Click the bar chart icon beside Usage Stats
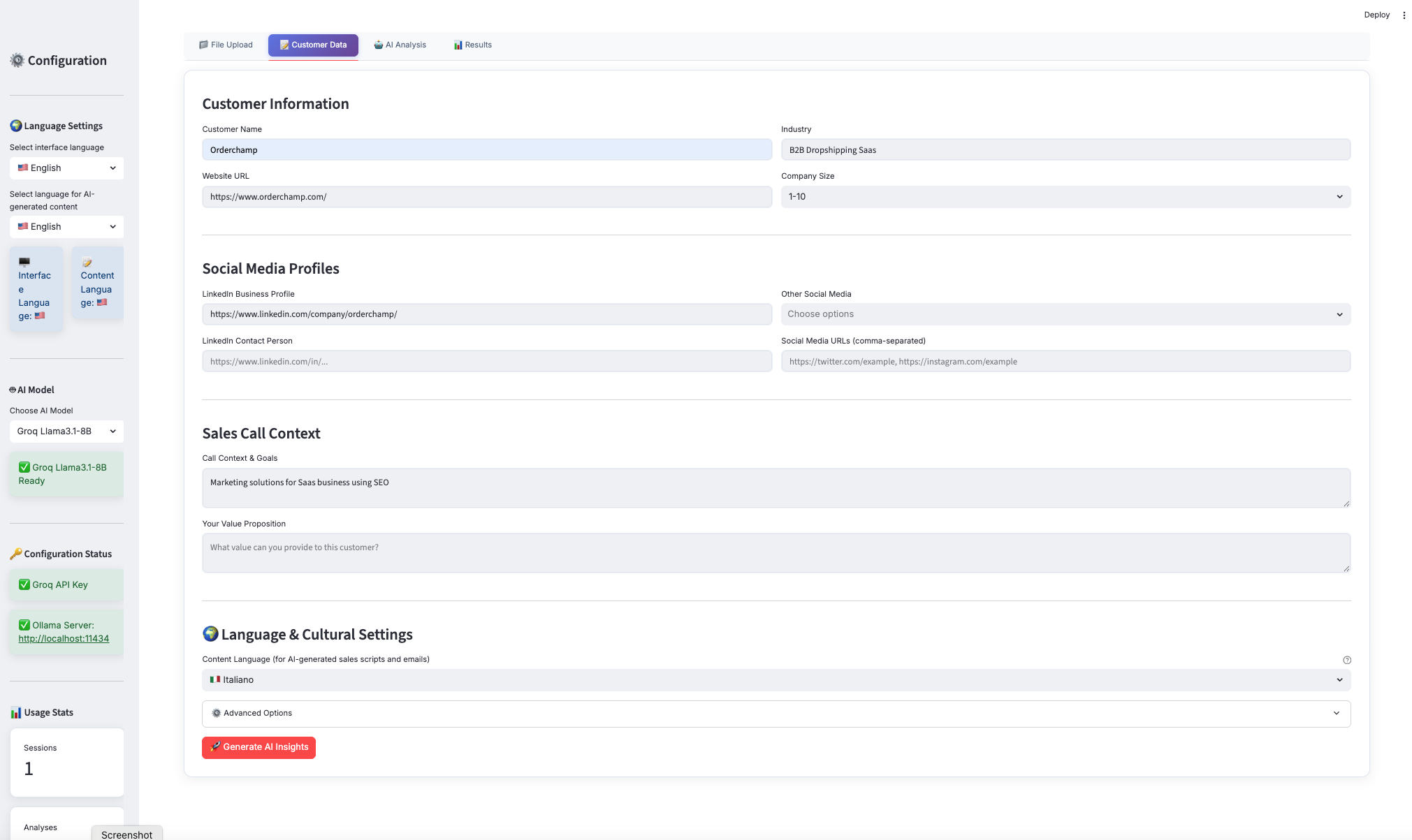This screenshot has height=840, width=1412. tap(15, 712)
